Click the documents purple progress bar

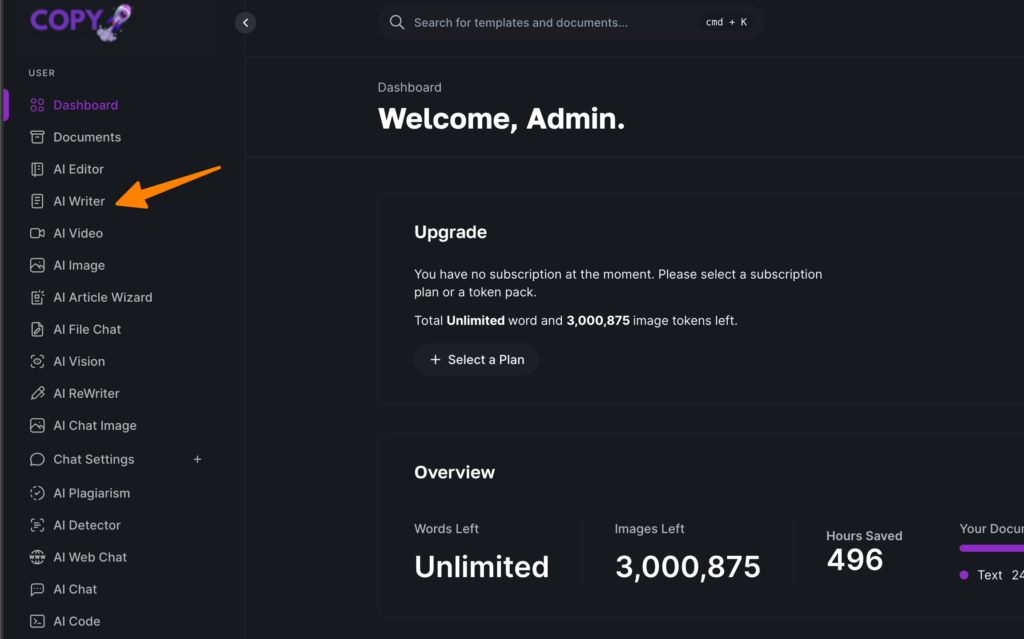pyautogui.click(x=991, y=548)
